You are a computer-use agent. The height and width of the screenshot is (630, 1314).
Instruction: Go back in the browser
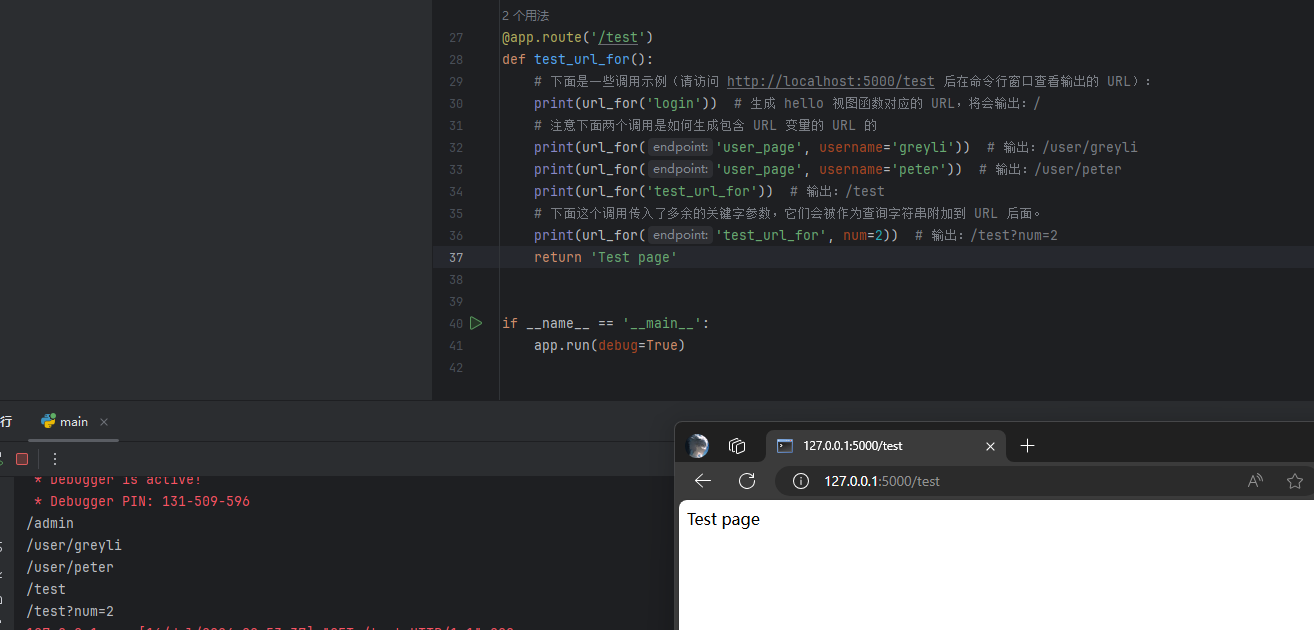tap(703, 481)
